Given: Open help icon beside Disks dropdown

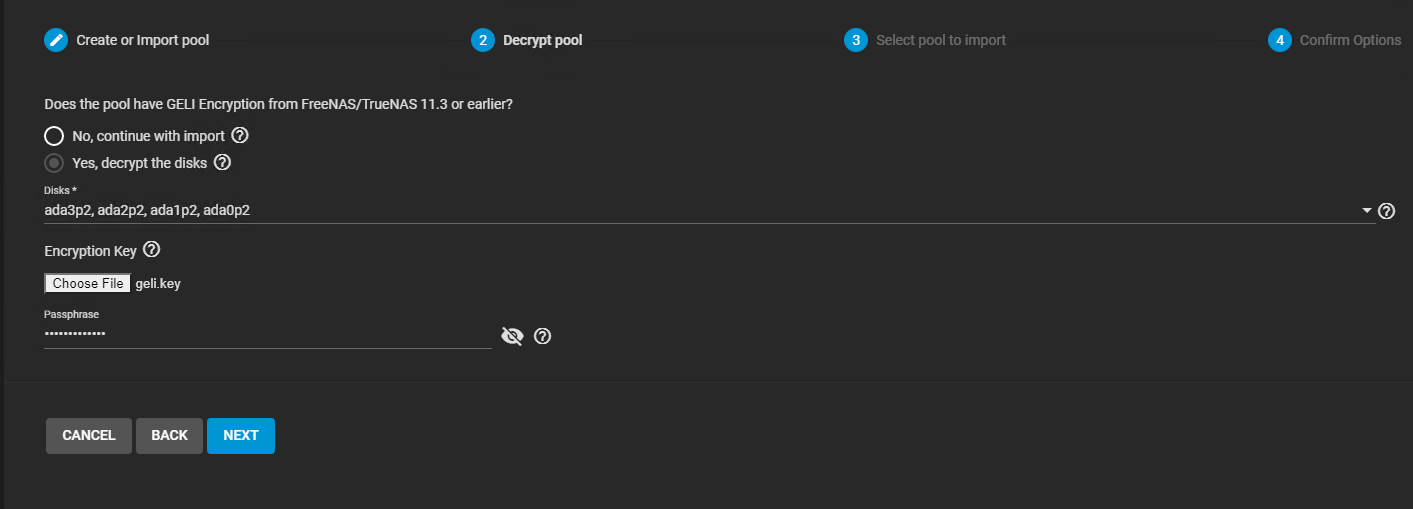Looking at the screenshot, I should click(1386, 211).
